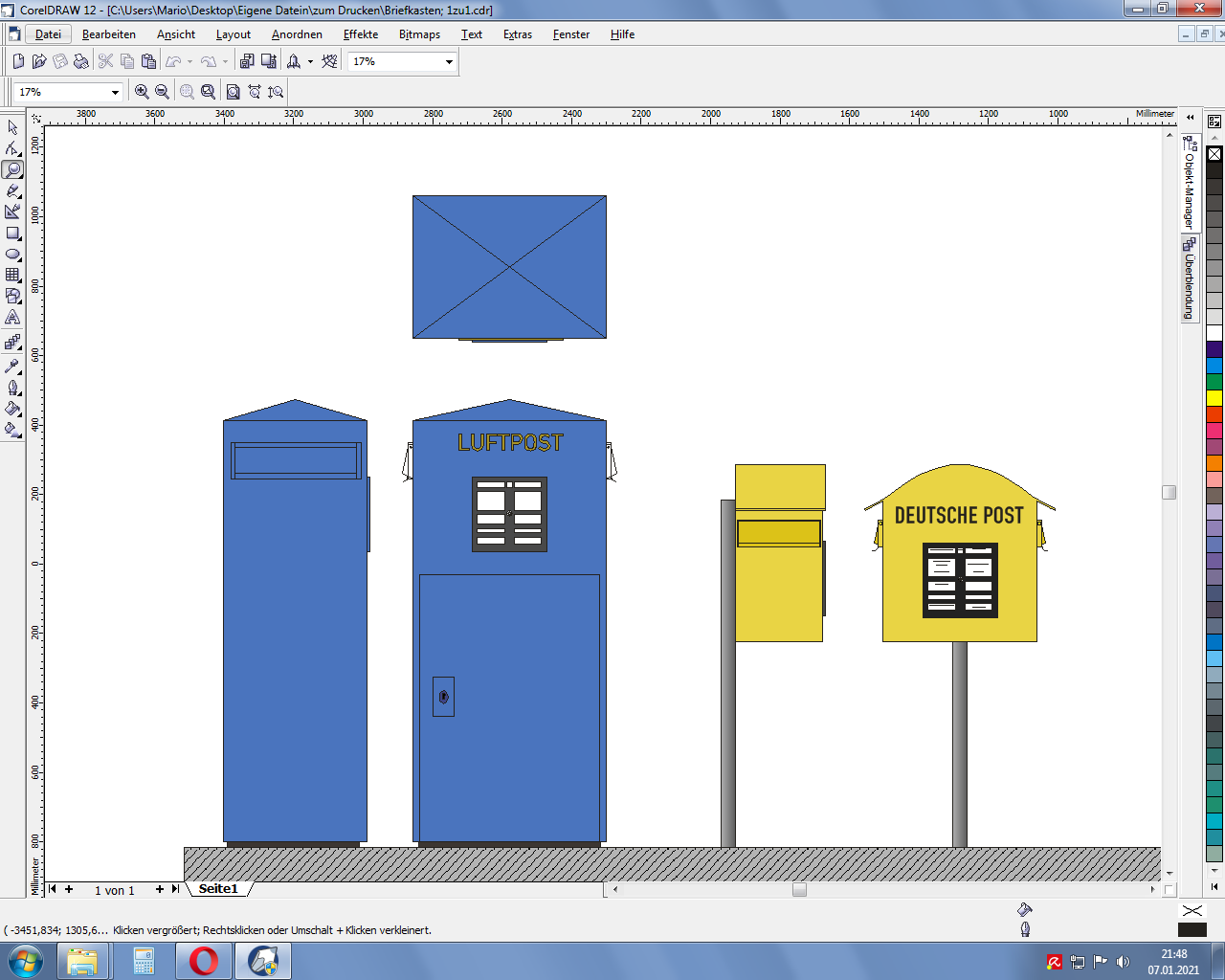
Task: Click the Zoom In magnifier icon
Action: coord(142,92)
